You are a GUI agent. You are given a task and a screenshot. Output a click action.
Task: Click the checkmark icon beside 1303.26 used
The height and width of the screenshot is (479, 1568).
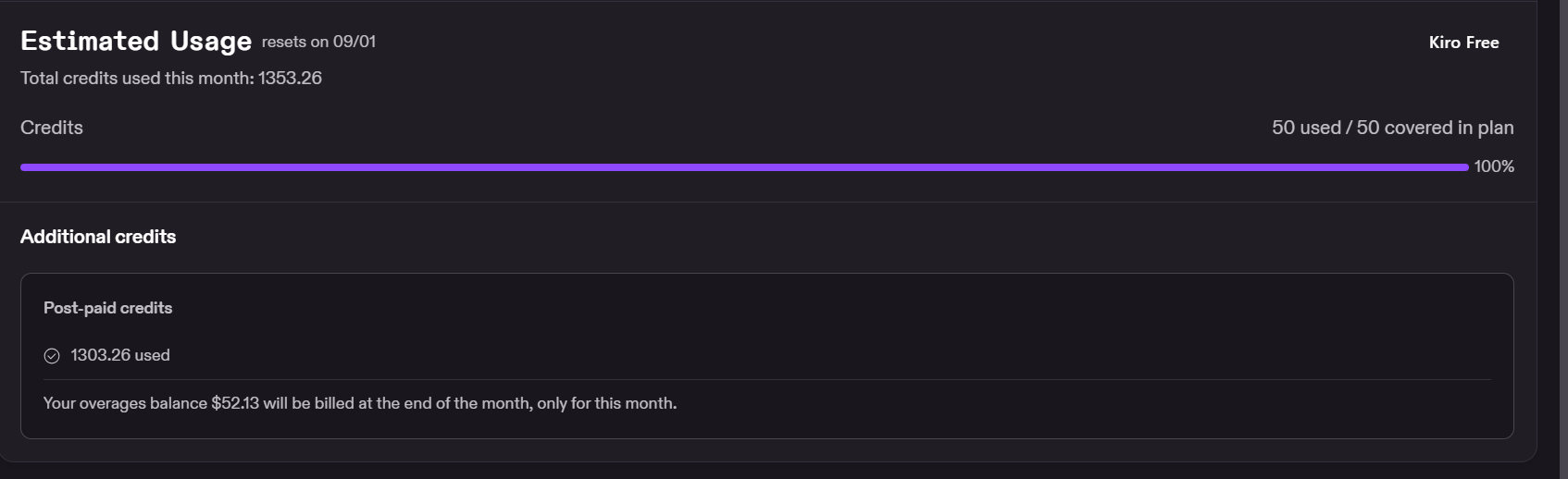(x=52, y=356)
